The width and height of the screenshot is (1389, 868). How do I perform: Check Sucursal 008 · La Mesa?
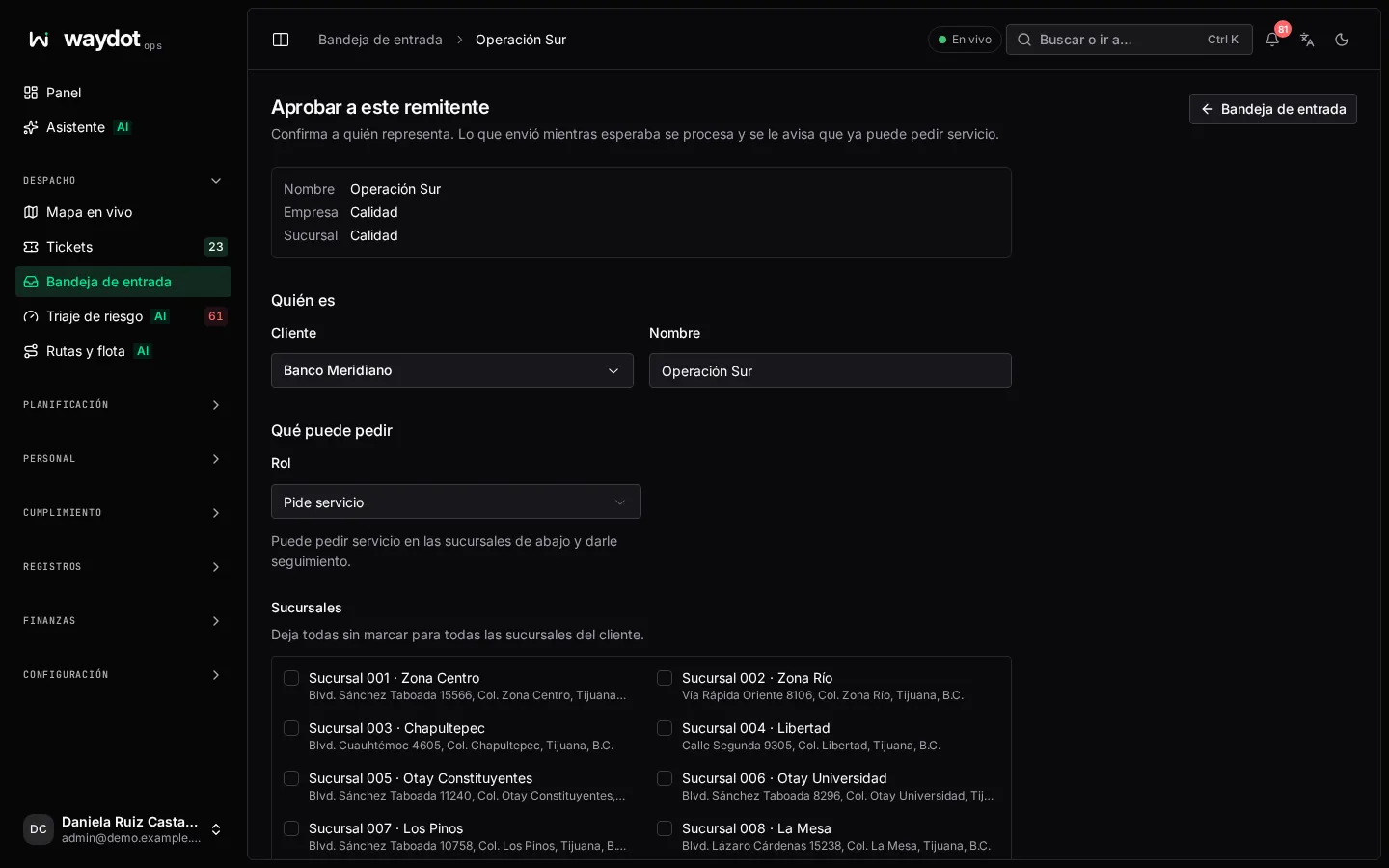coord(665,828)
